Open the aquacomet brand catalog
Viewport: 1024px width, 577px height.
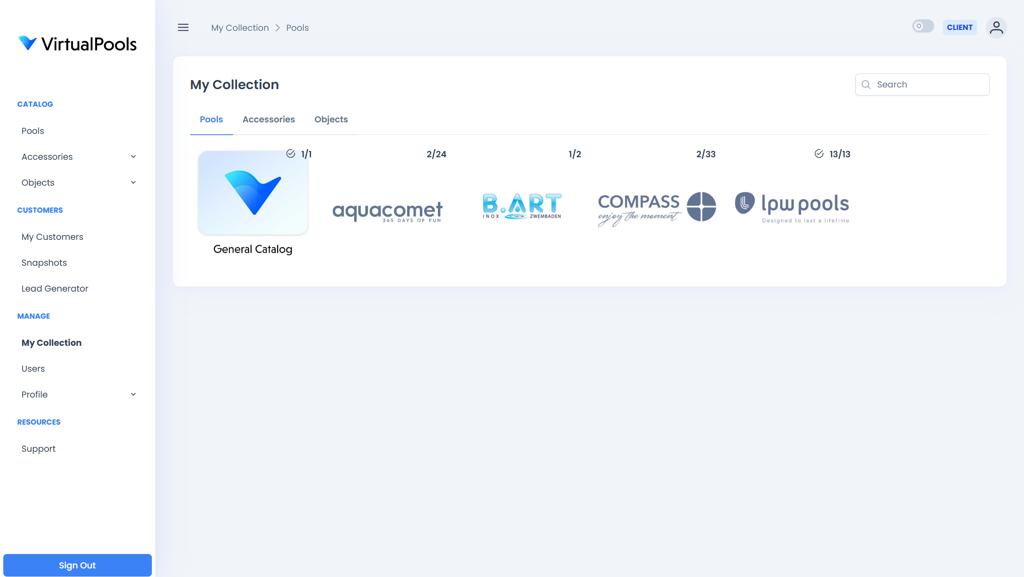(387, 211)
